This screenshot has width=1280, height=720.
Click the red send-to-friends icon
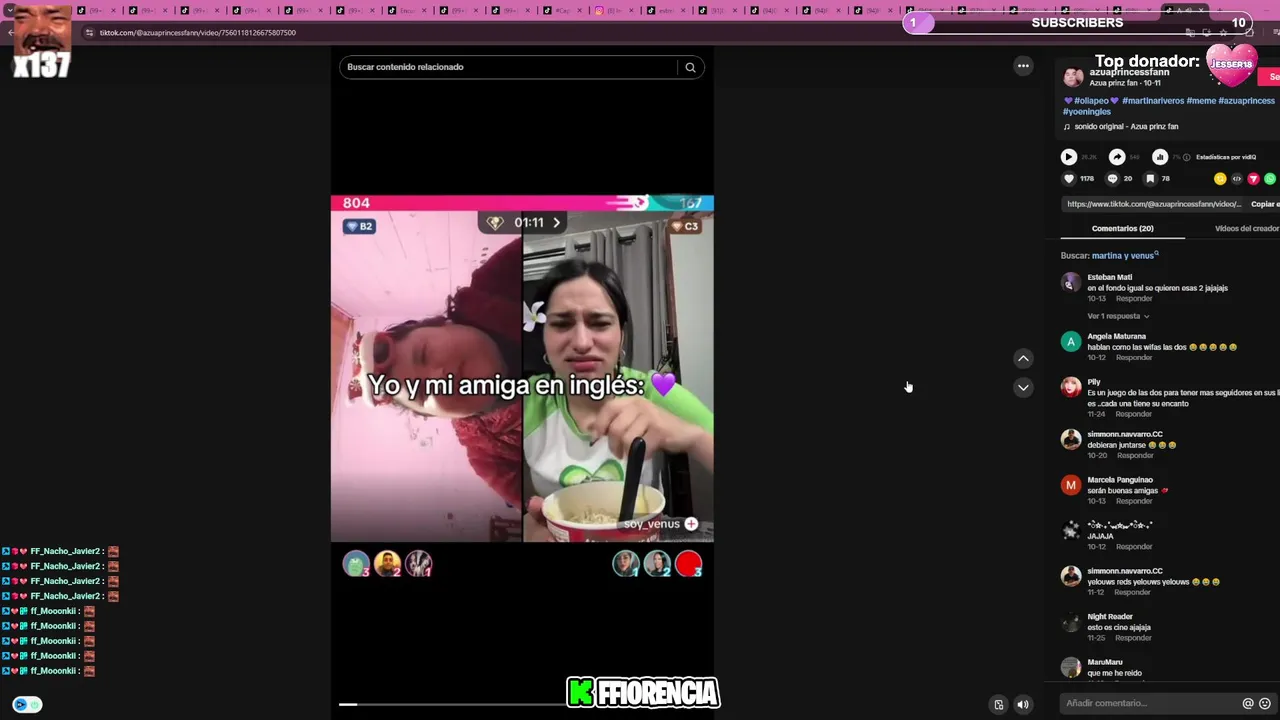[1253, 179]
